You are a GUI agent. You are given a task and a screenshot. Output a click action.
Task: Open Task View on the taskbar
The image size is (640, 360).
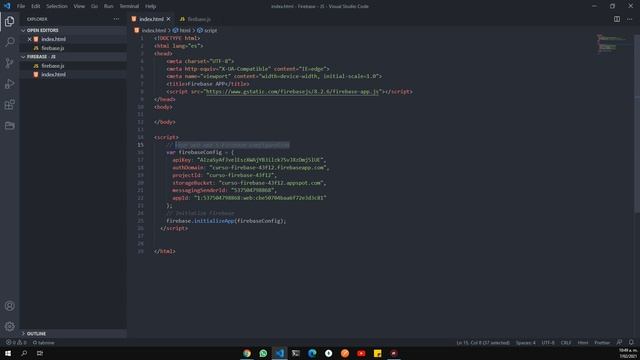[x=40, y=353]
